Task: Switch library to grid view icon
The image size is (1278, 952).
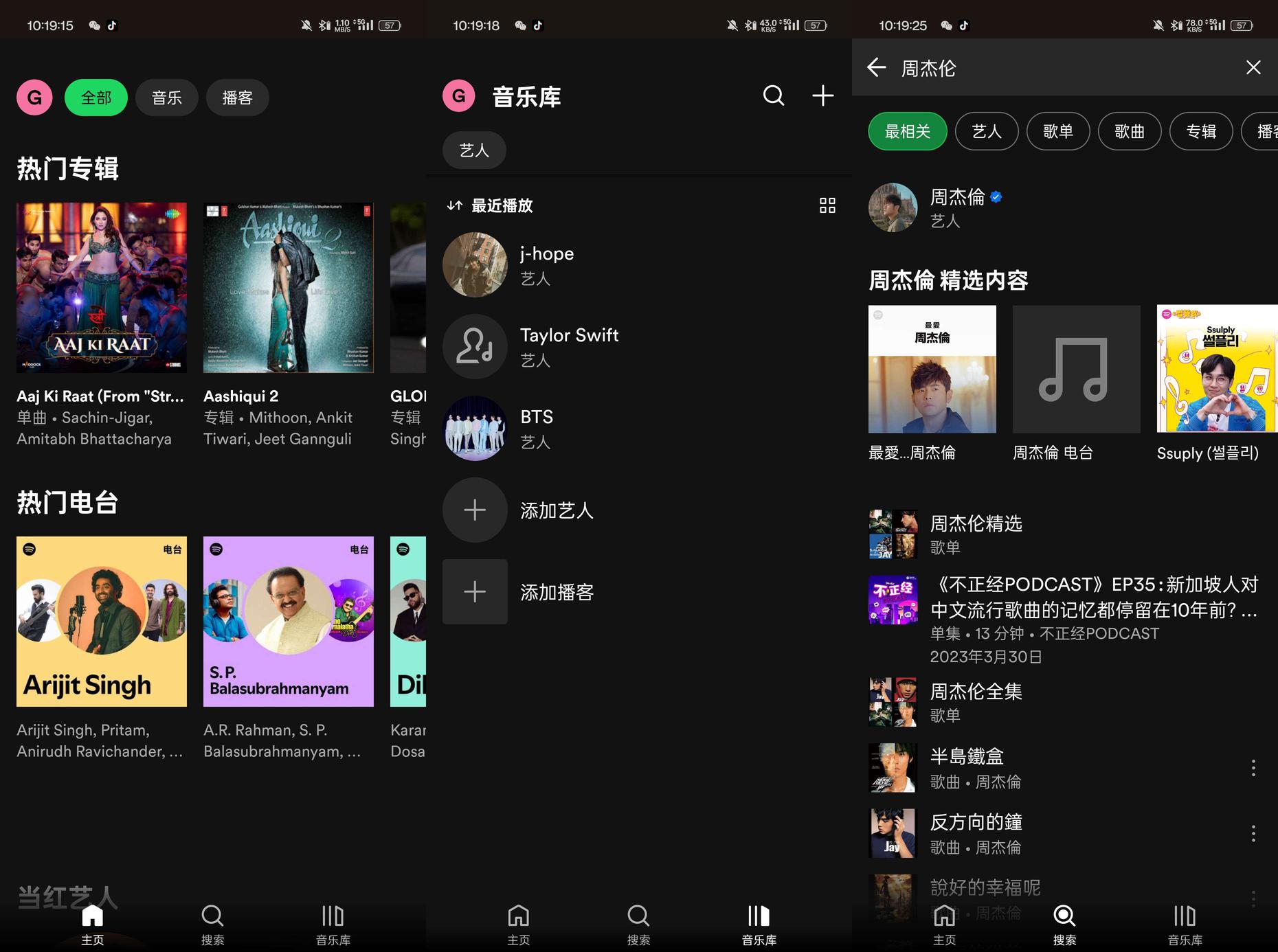Action: click(x=827, y=205)
